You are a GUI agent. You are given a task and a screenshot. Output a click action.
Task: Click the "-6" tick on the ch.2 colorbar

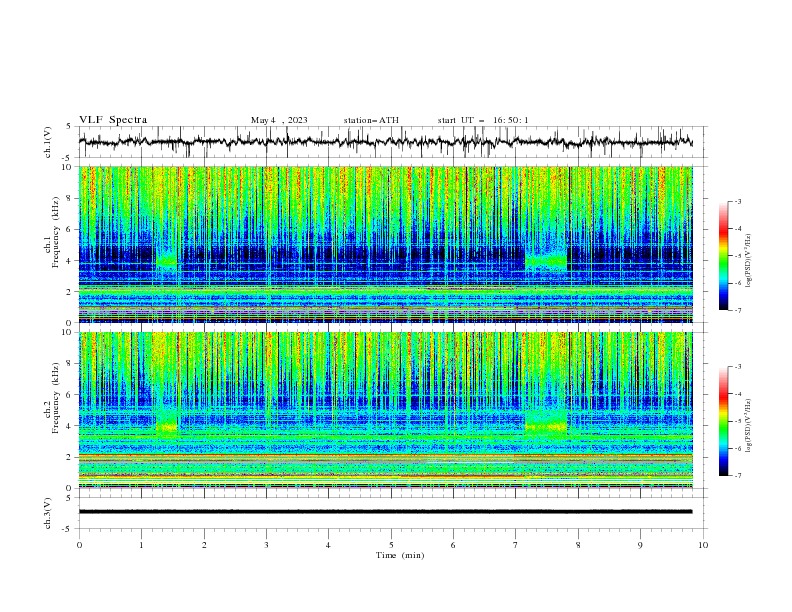pos(738,448)
